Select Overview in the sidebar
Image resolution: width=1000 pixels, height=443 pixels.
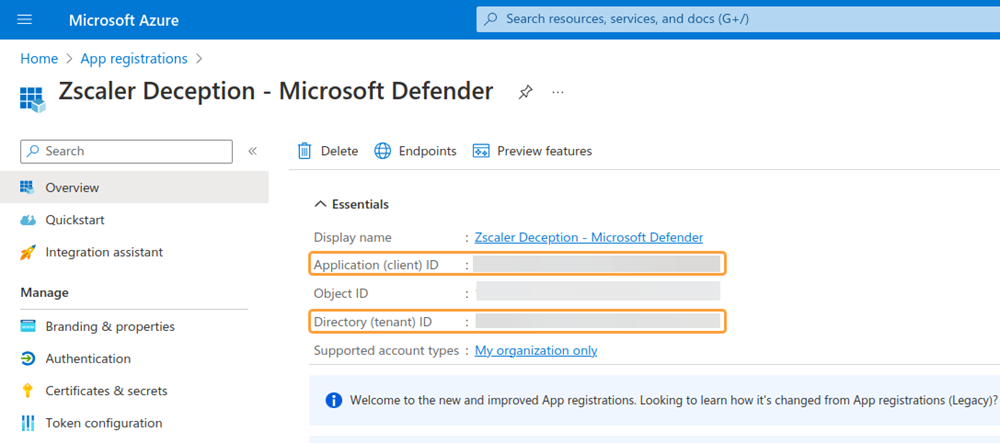134,187
